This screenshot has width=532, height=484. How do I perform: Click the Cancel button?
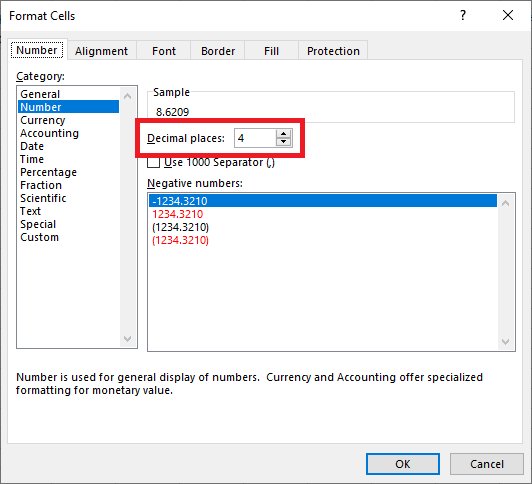coord(487,464)
